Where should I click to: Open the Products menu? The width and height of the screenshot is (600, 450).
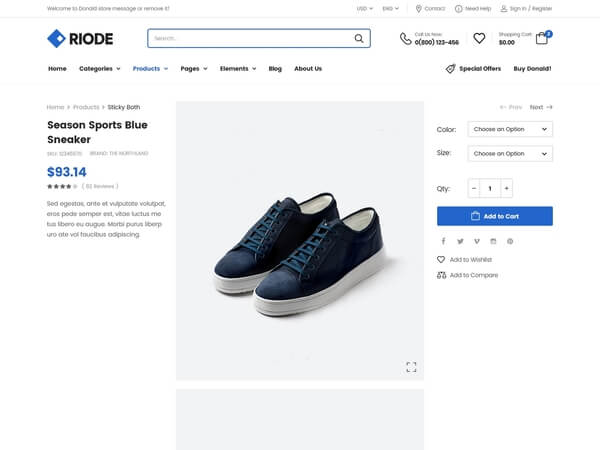pos(150,68)
